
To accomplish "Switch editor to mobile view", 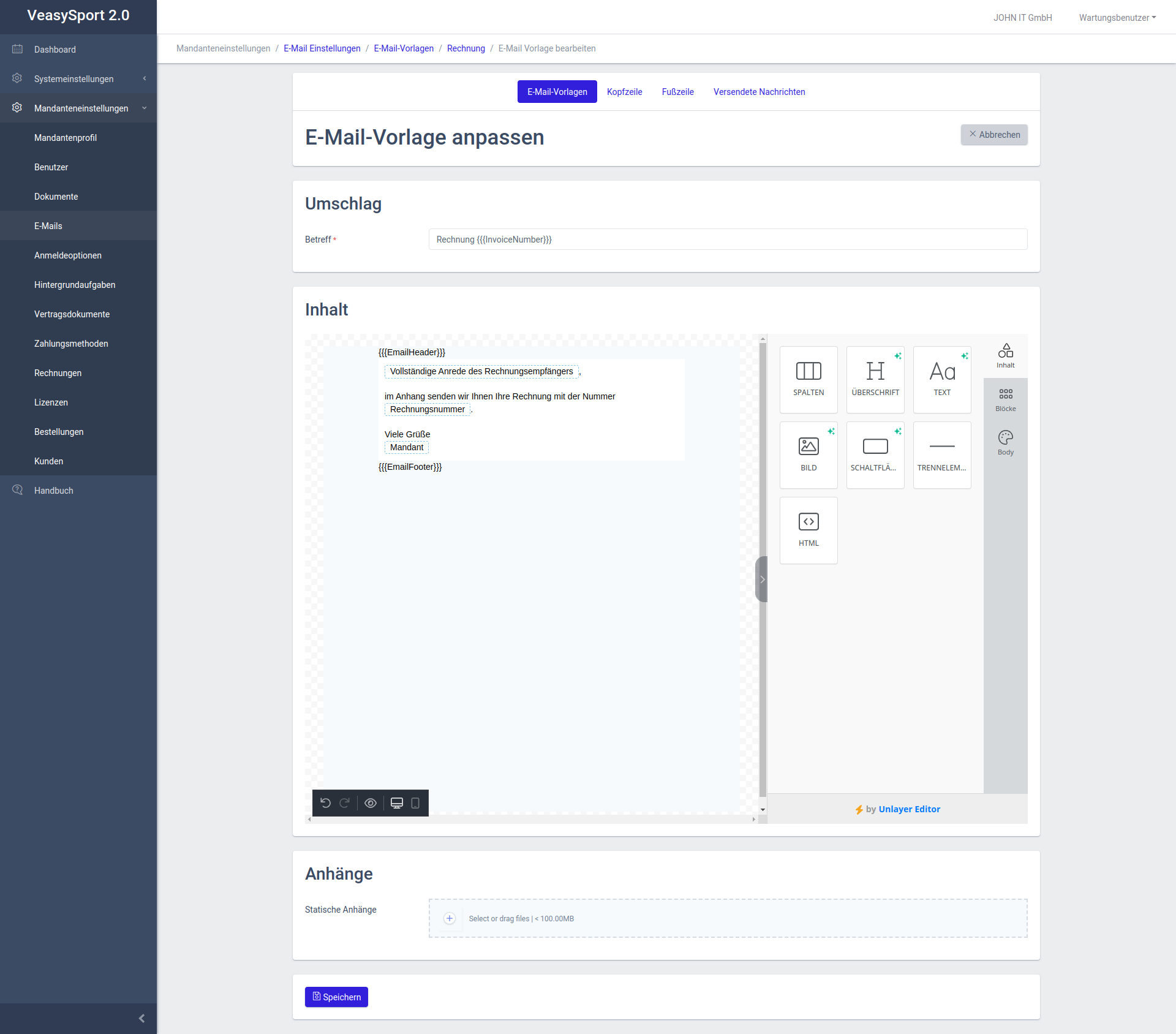I will (x=415, y=803).
